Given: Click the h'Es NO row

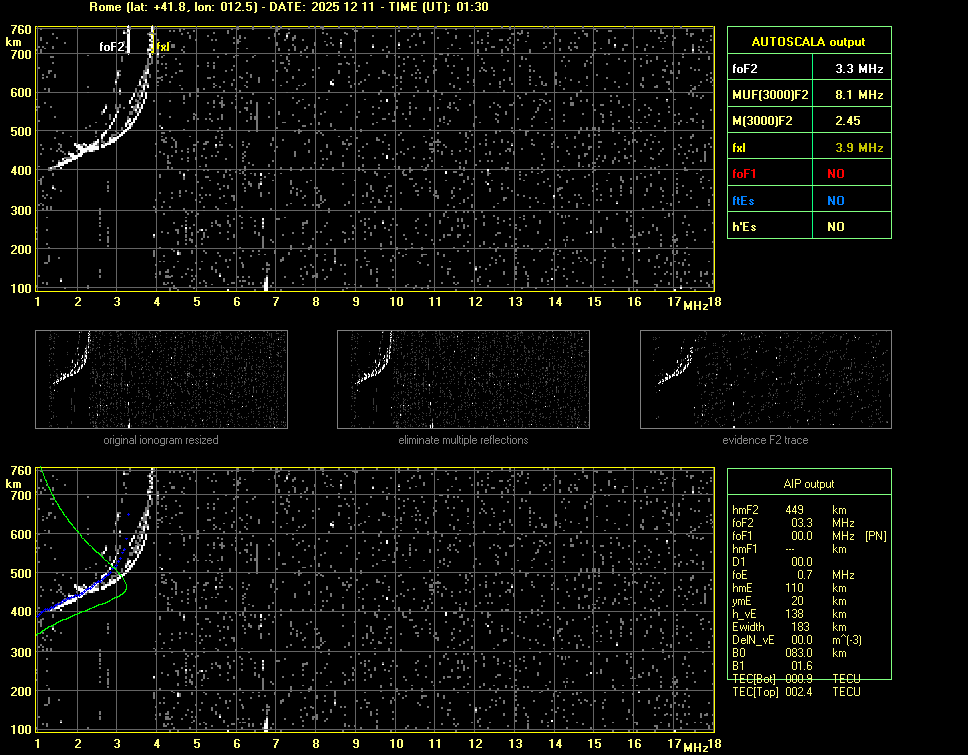Looking at the screenshot, I should pyautogui.click(x=808, y=227).
